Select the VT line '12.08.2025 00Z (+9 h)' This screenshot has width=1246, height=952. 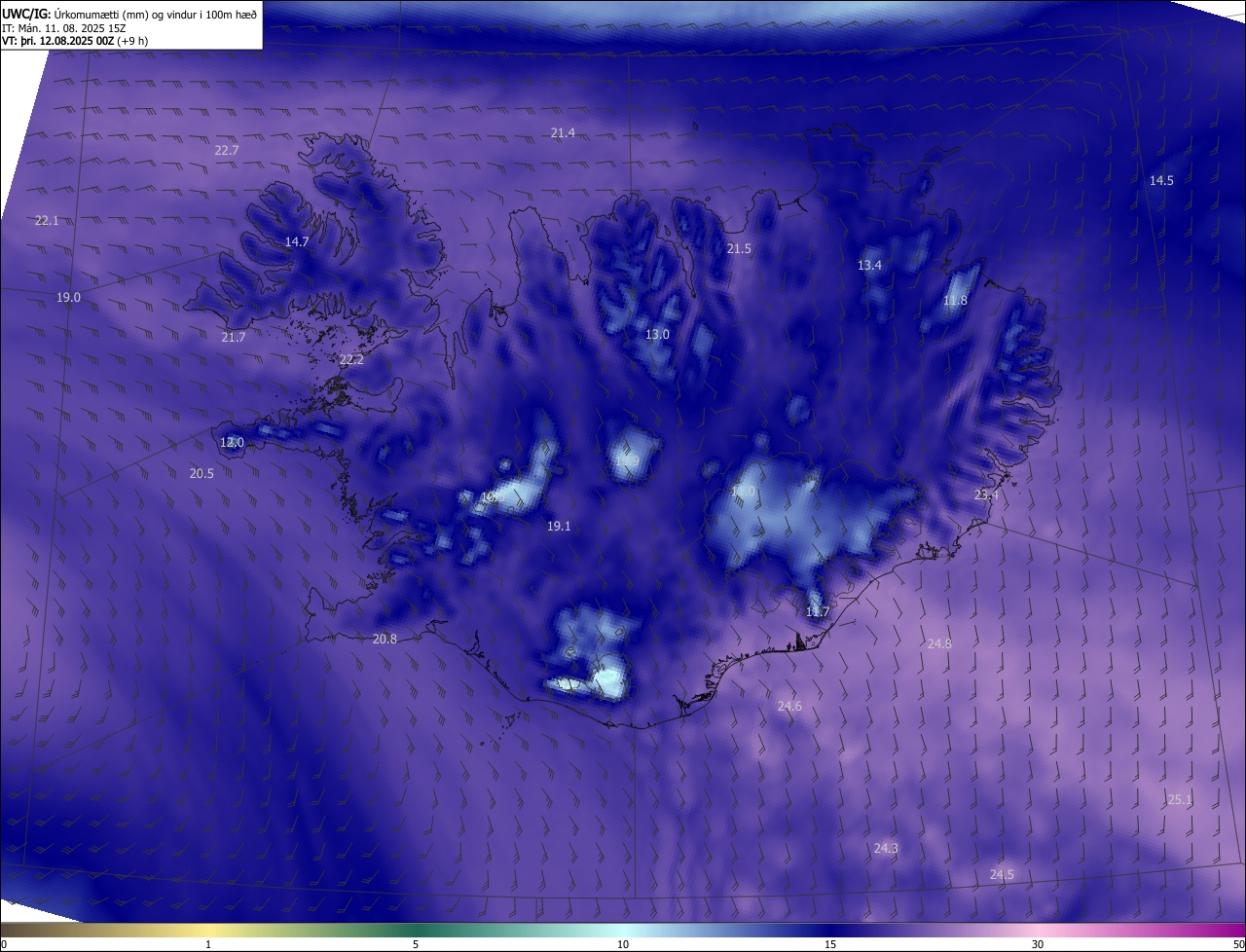click(x=95, y=41)
